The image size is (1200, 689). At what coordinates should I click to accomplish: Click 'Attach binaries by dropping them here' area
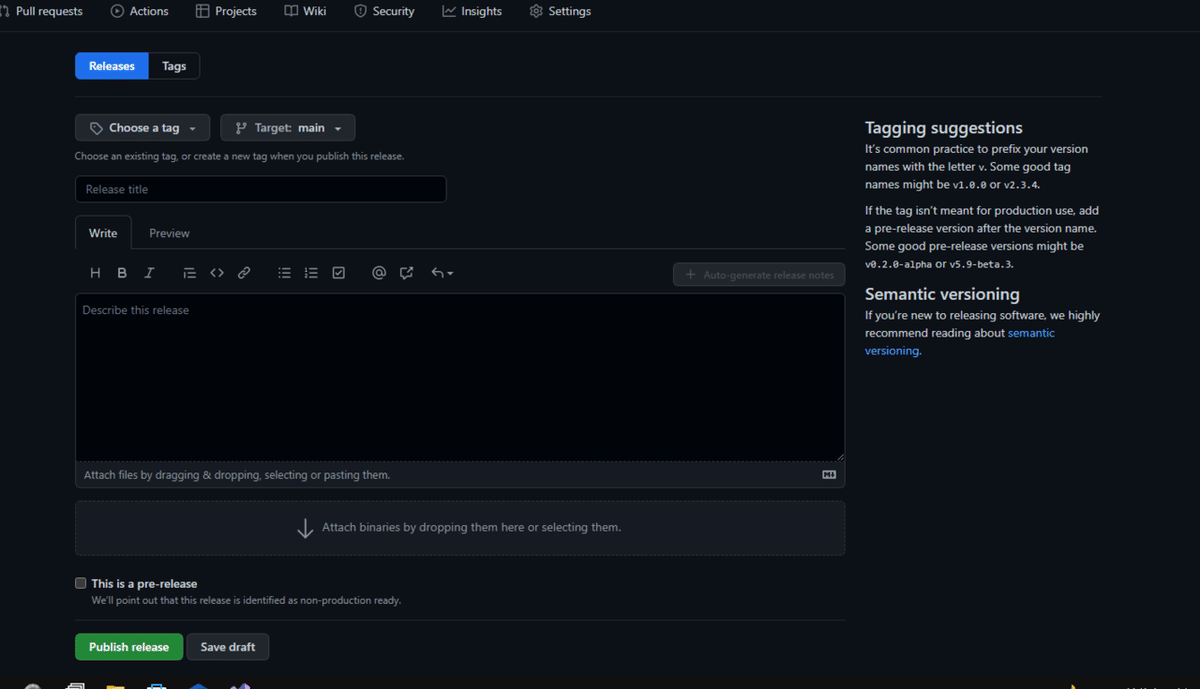point(460,528)
